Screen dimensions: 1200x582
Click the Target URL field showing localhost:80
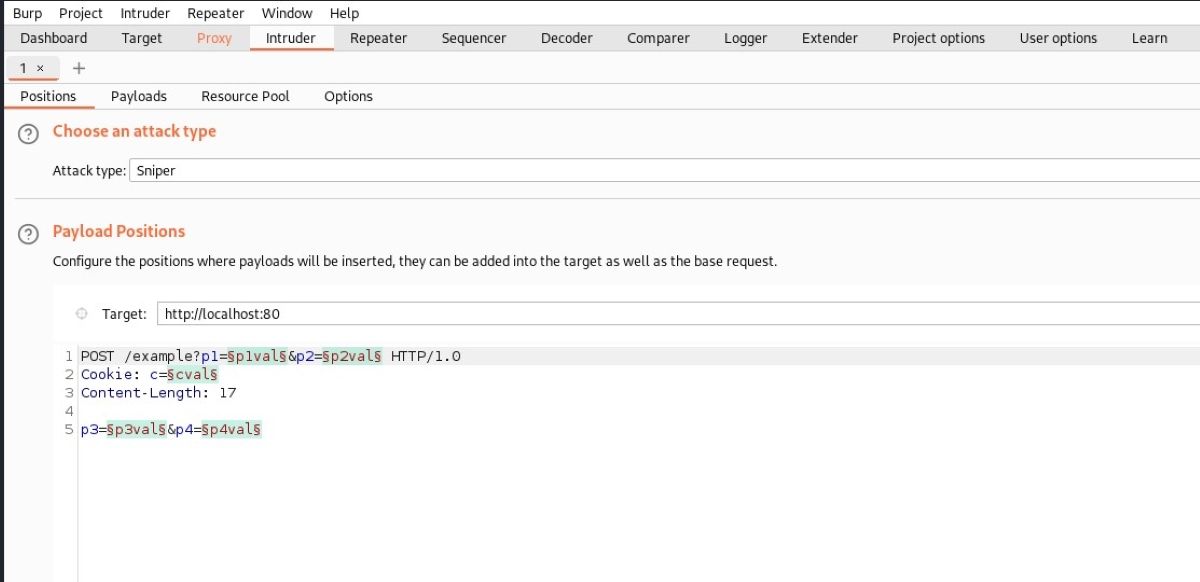[x=300, y=313]
